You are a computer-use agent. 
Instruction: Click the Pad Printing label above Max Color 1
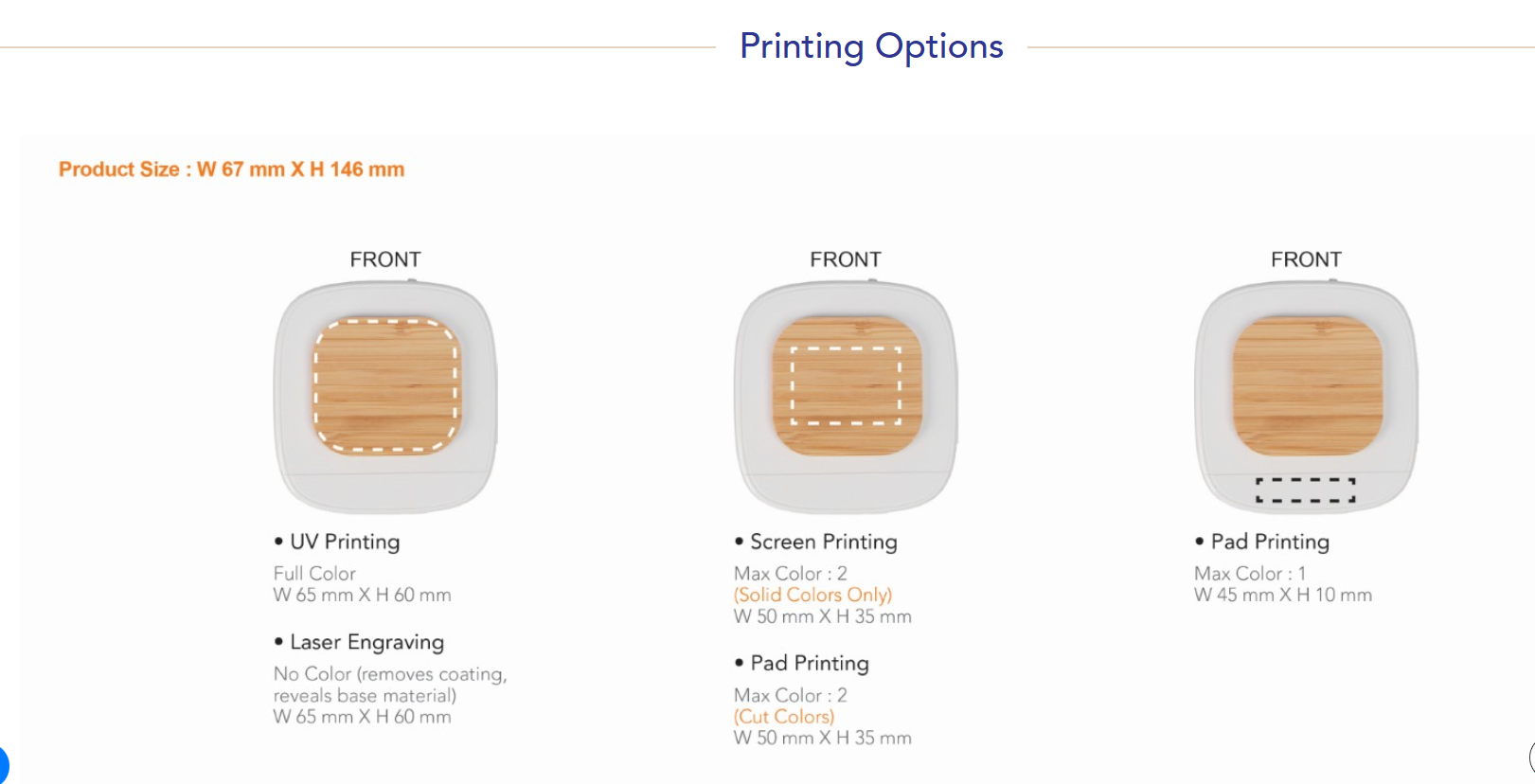pos(1270,542)
